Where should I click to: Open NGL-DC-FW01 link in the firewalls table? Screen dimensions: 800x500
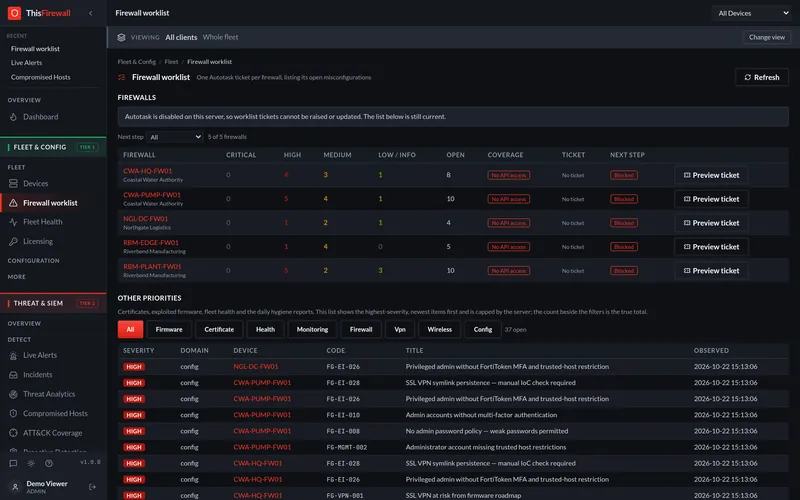[x=145, y=218]
